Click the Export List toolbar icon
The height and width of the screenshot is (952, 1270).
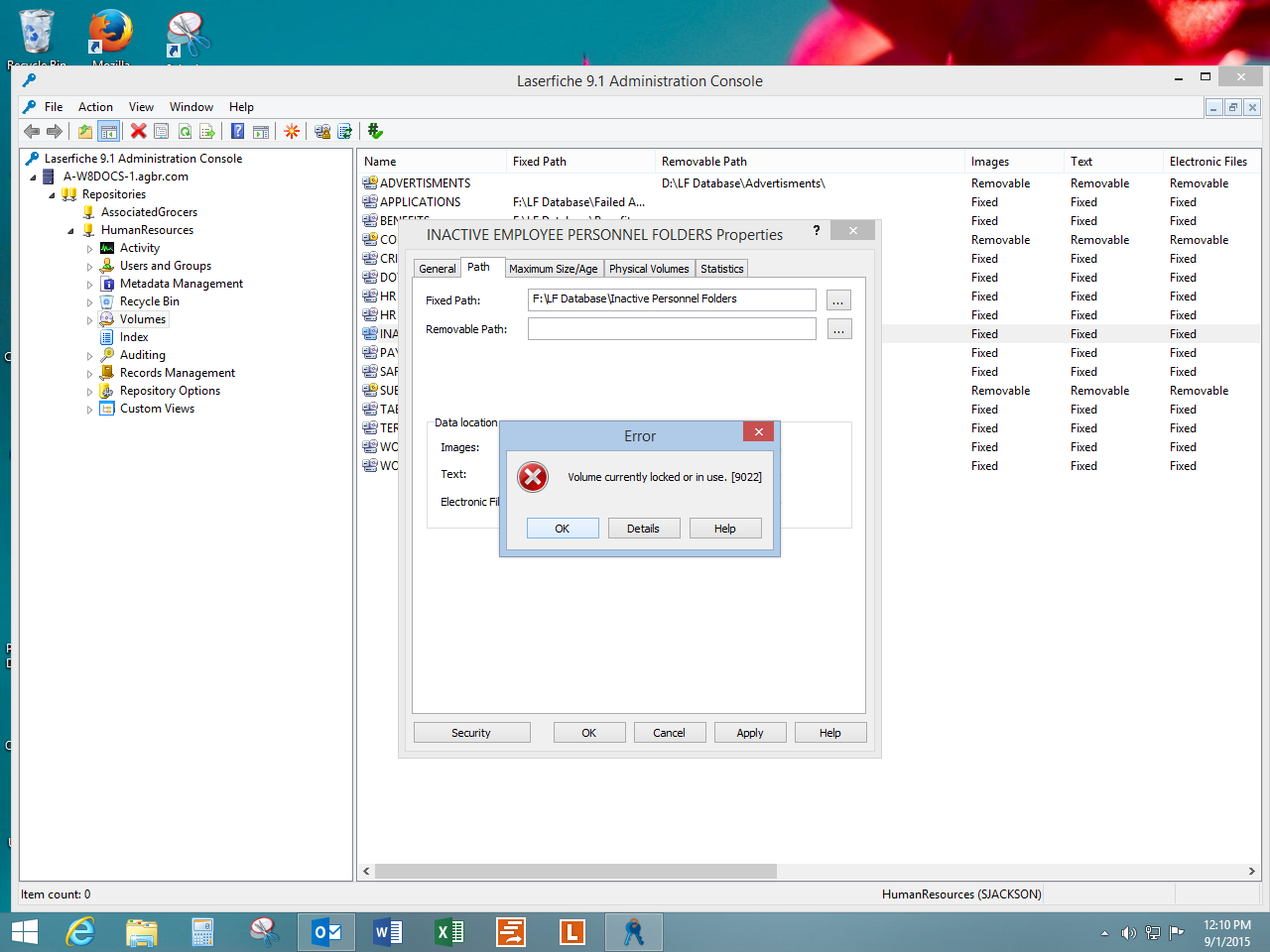[207, 131]
